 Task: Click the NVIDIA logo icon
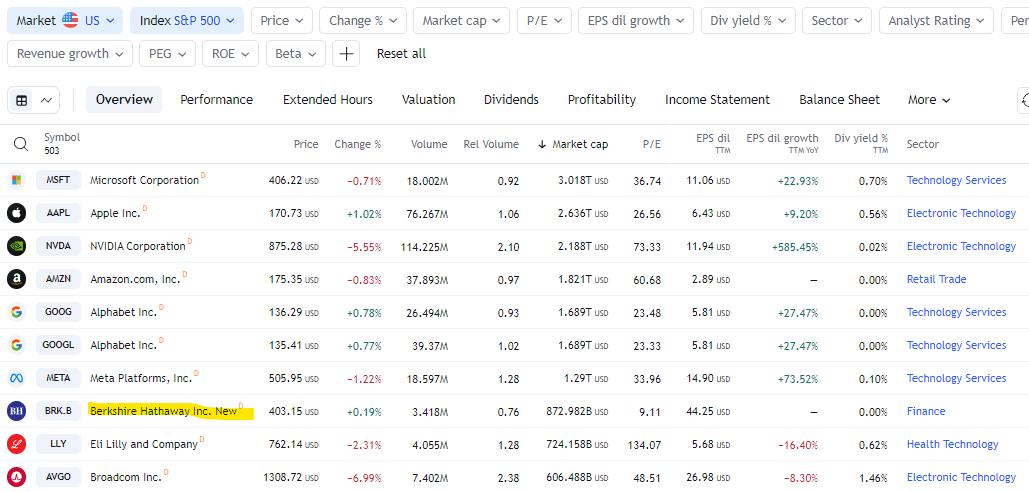point(16,246)
